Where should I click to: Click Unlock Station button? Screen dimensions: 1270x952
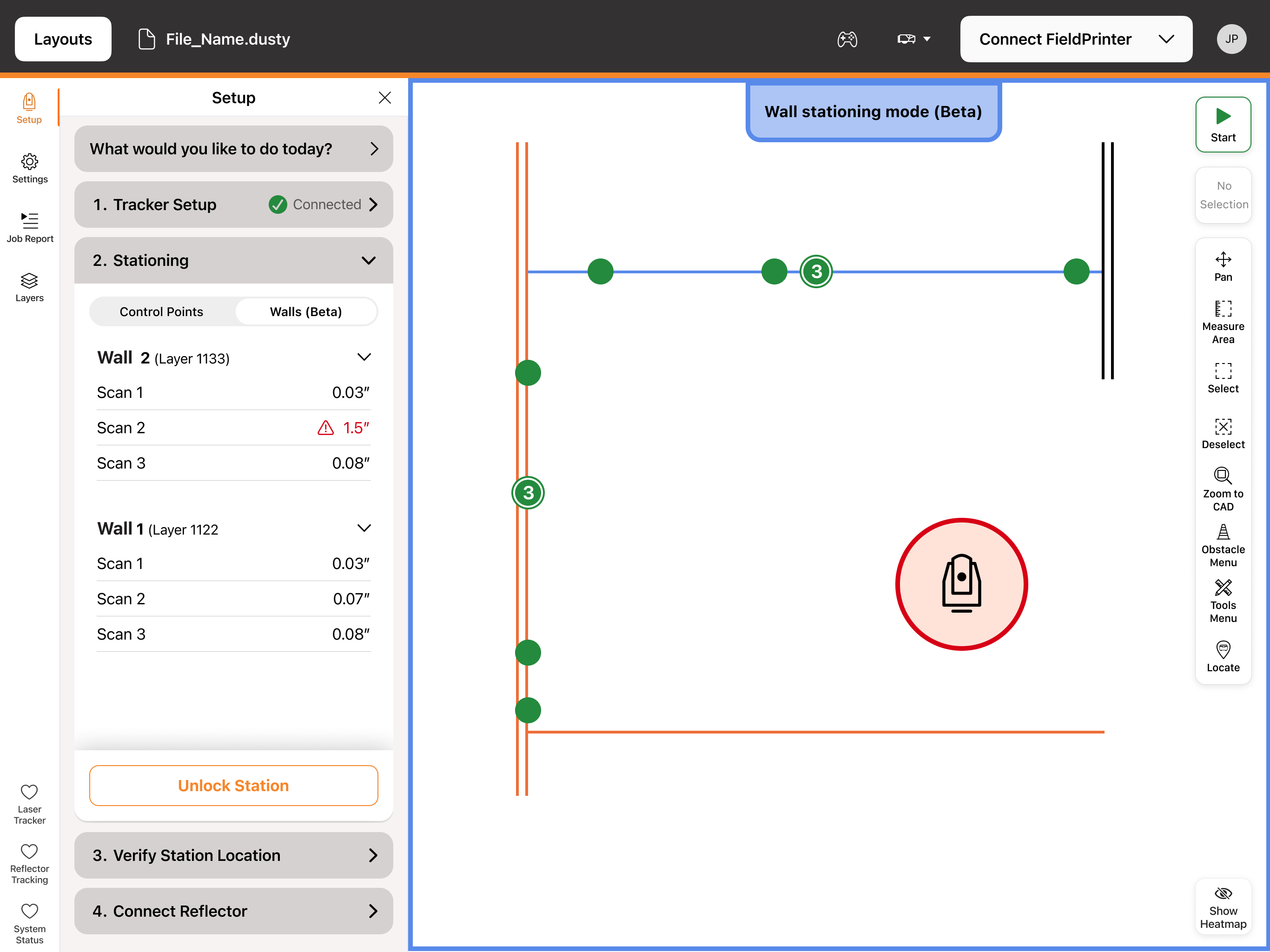tap(234, 786)
